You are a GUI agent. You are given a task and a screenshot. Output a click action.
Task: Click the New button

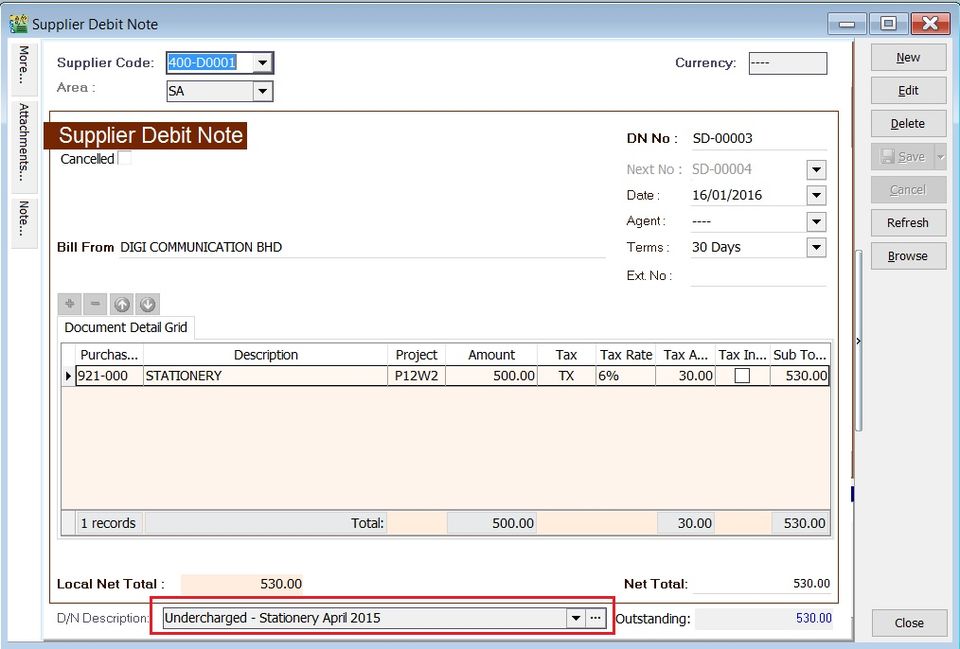[908, 57]
